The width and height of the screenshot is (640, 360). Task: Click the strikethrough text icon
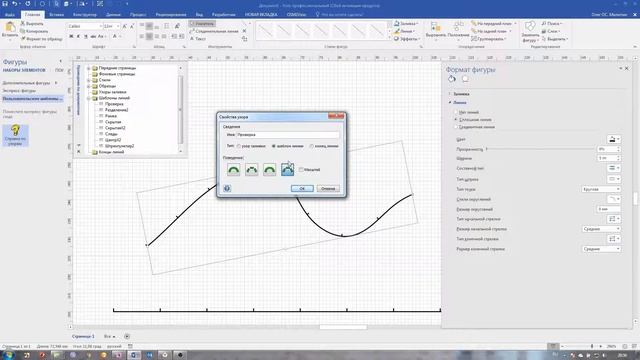click(x=93, y=36)
